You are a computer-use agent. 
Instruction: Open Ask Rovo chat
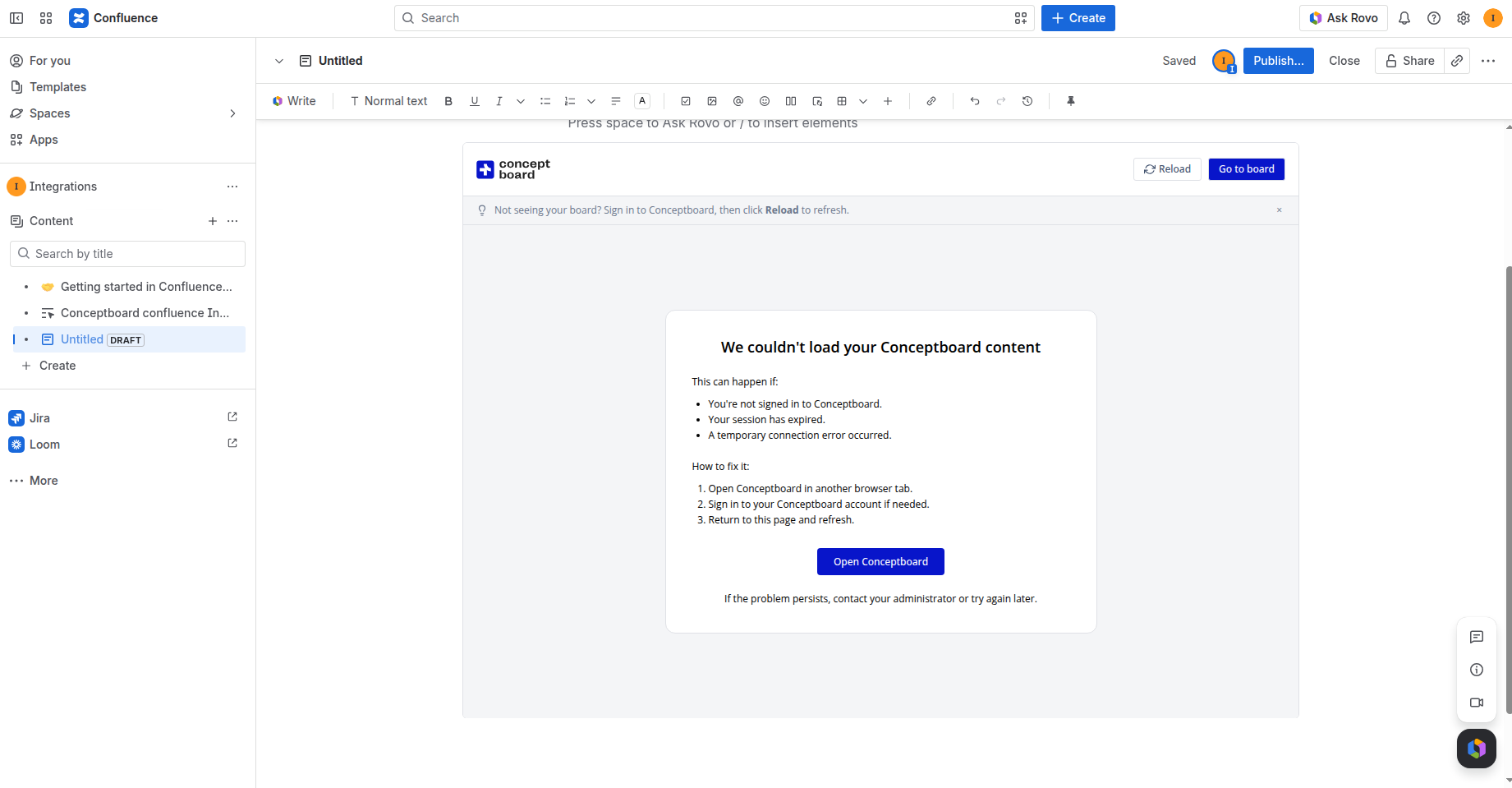[x=1344, y=18]
